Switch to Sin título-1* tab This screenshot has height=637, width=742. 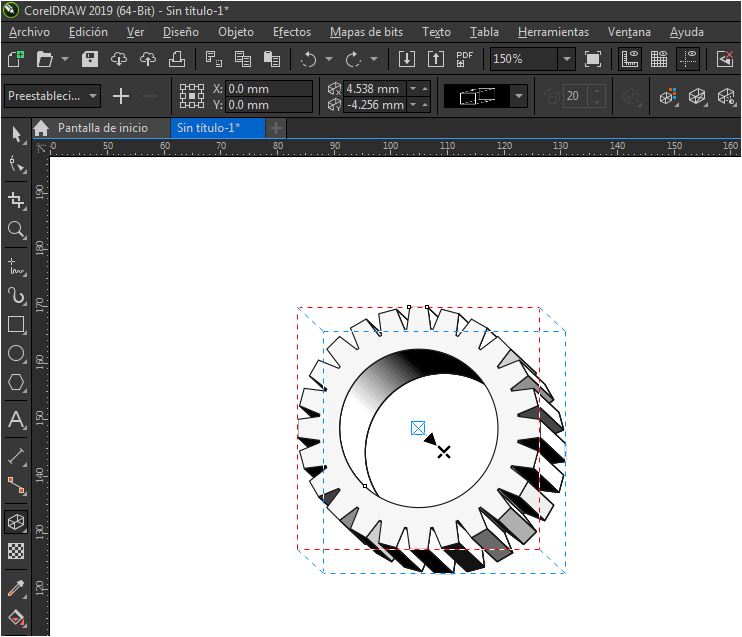[x=217, y=128]
